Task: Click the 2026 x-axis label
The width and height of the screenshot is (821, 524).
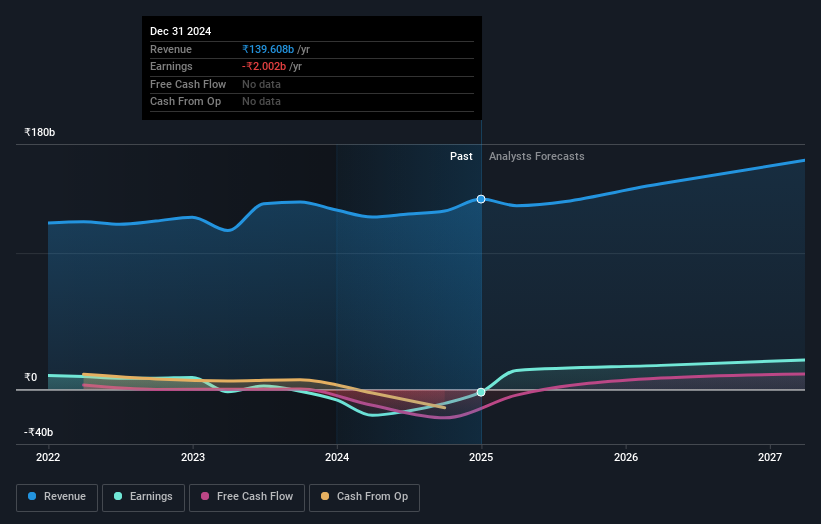Action: 626,457
